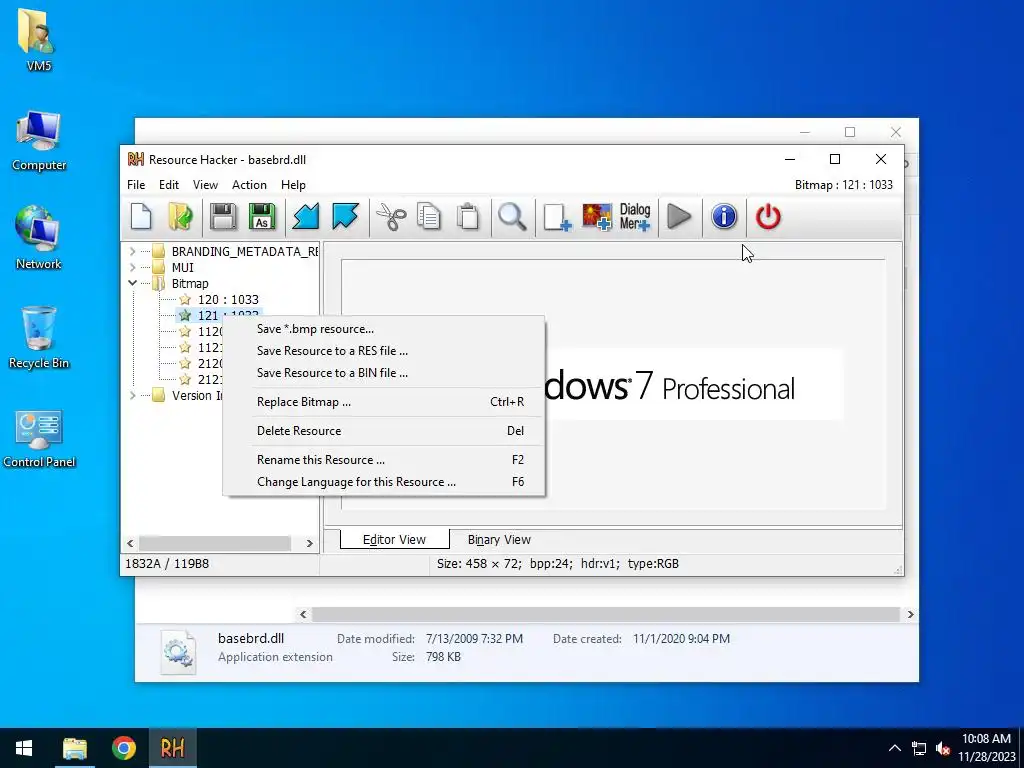Collapse the Bitmap tree node
Image resolution: width=1024 pixels, height=768 pixels.
[x=133, y=283]
